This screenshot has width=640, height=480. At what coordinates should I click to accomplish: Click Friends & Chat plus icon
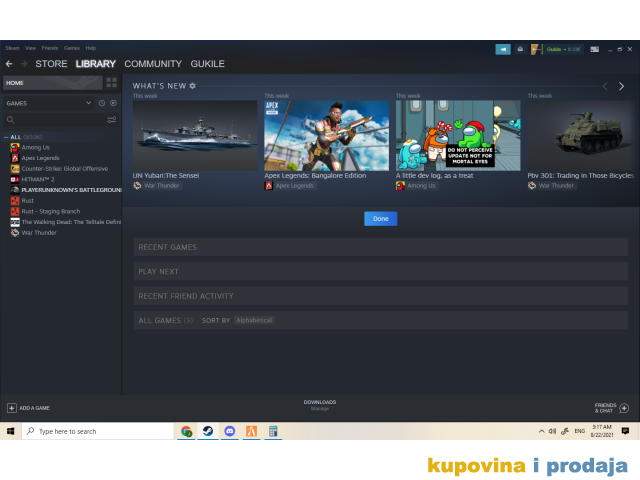[624, 408]
